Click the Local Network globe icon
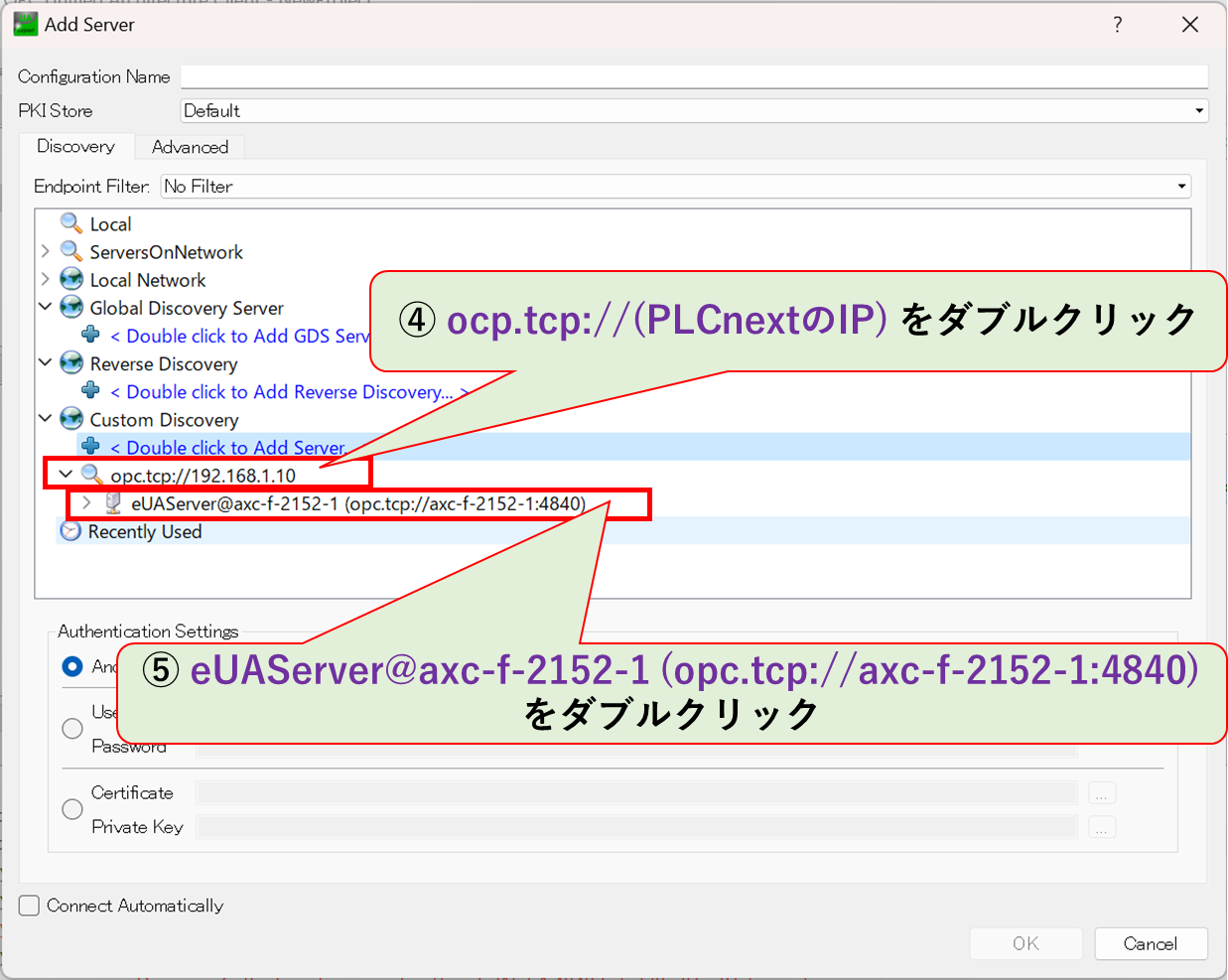The width and height of the screenshot is (1228, 980). pyautogui.click(x=70, y=280)
